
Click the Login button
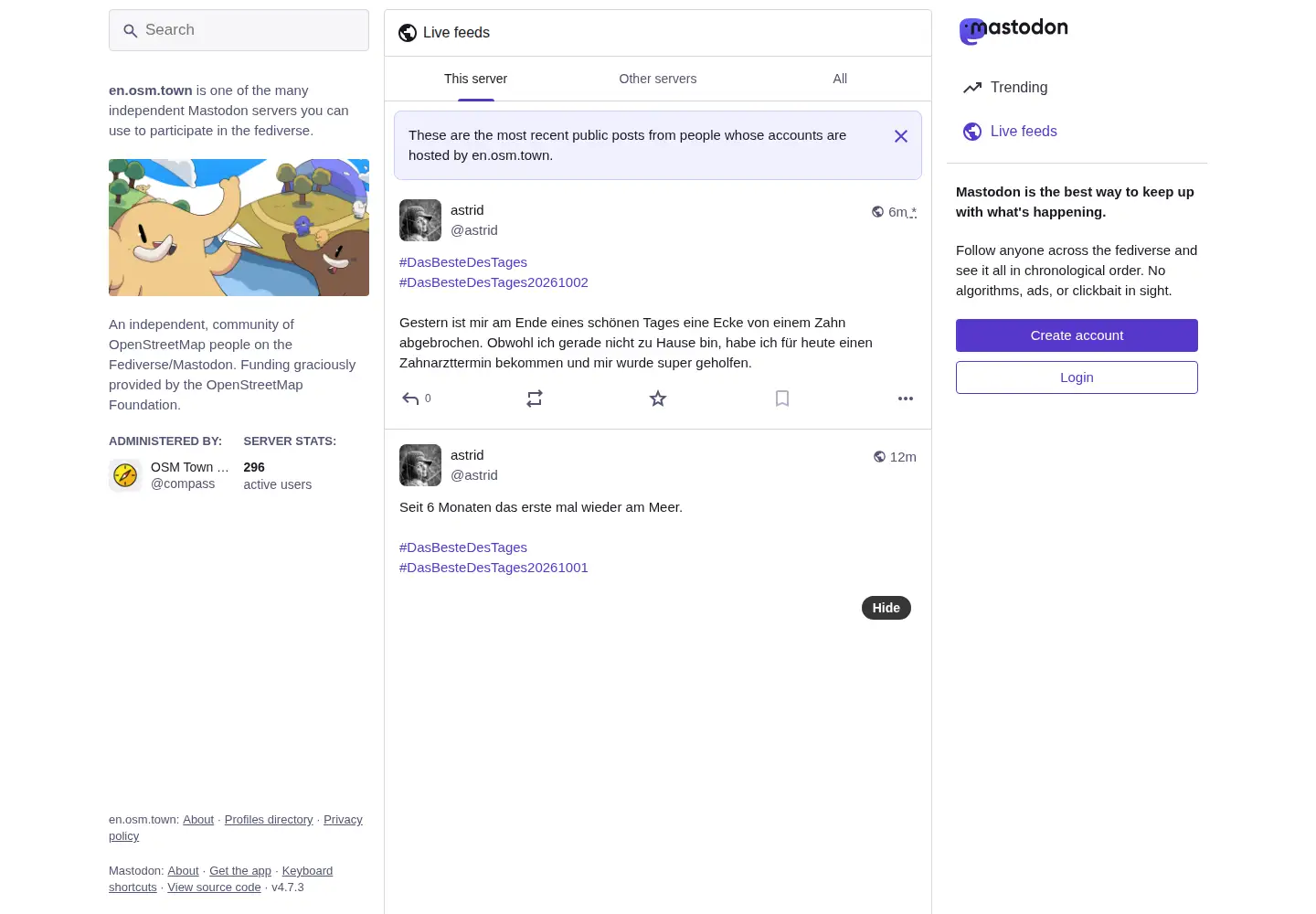[1077, 377]
